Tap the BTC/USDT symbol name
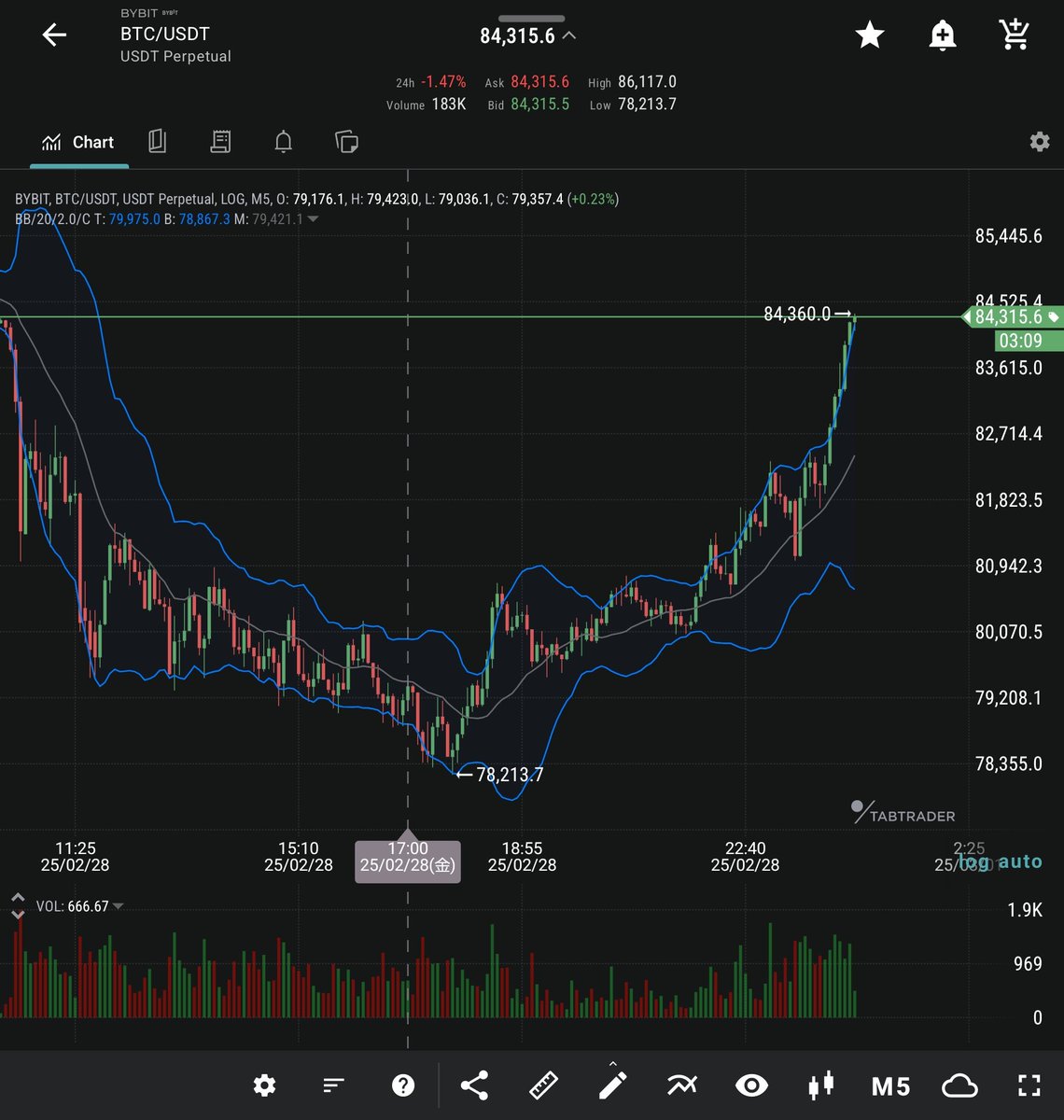This screenshot has height=1120, width=1064. pos(165,34)
